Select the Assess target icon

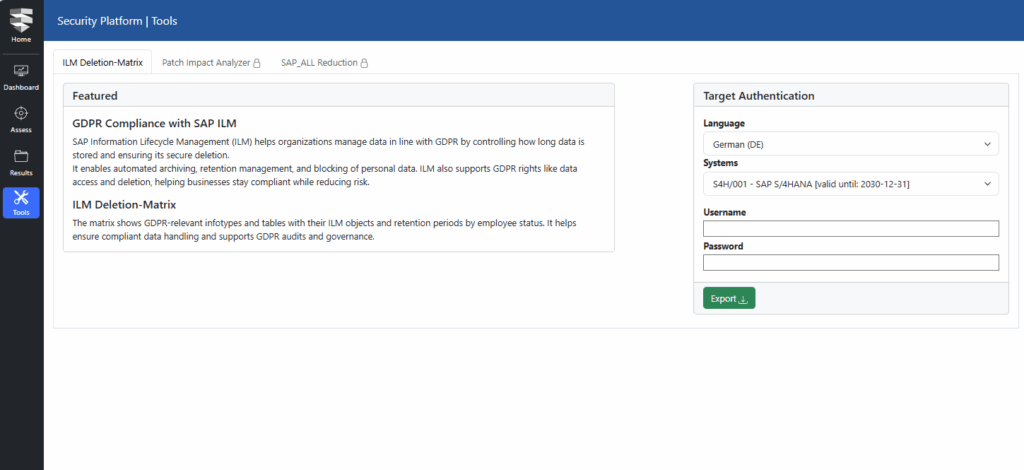pos(21,113)
